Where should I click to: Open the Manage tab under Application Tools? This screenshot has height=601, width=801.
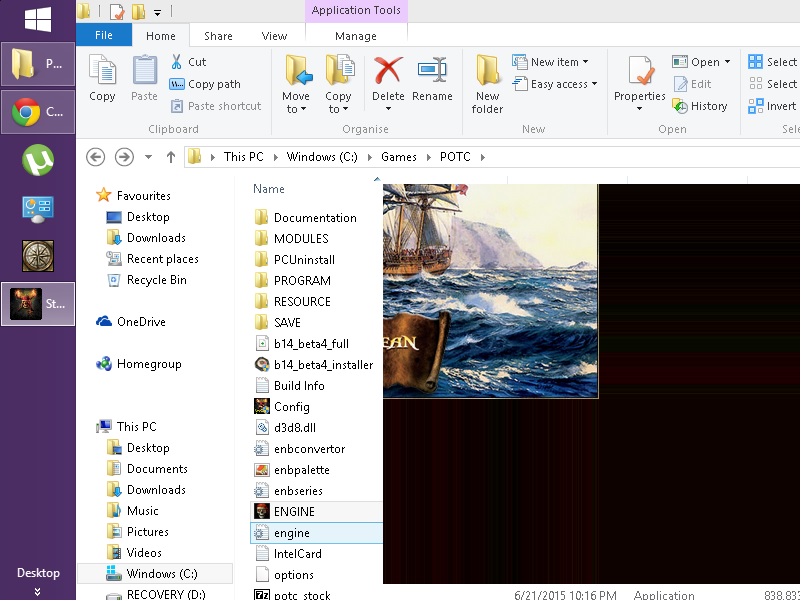356,36
